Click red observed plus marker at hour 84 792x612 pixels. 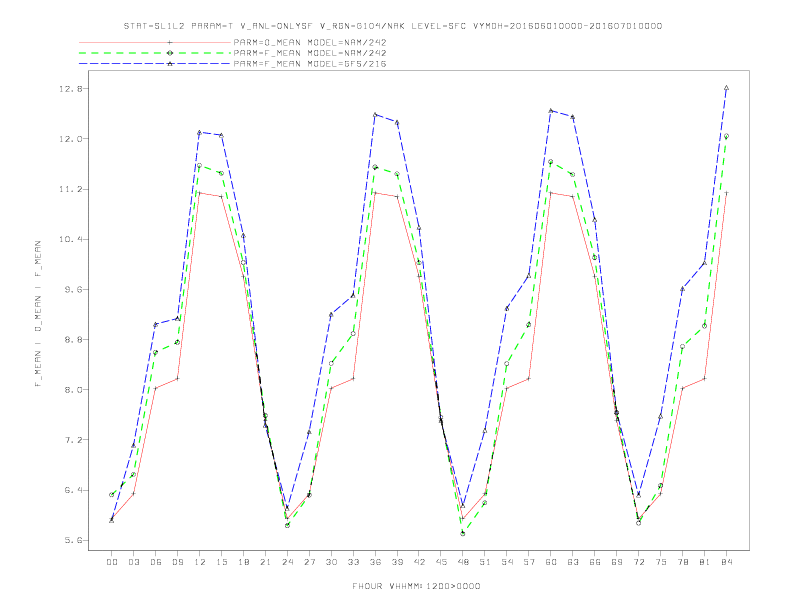click(726, 193)
